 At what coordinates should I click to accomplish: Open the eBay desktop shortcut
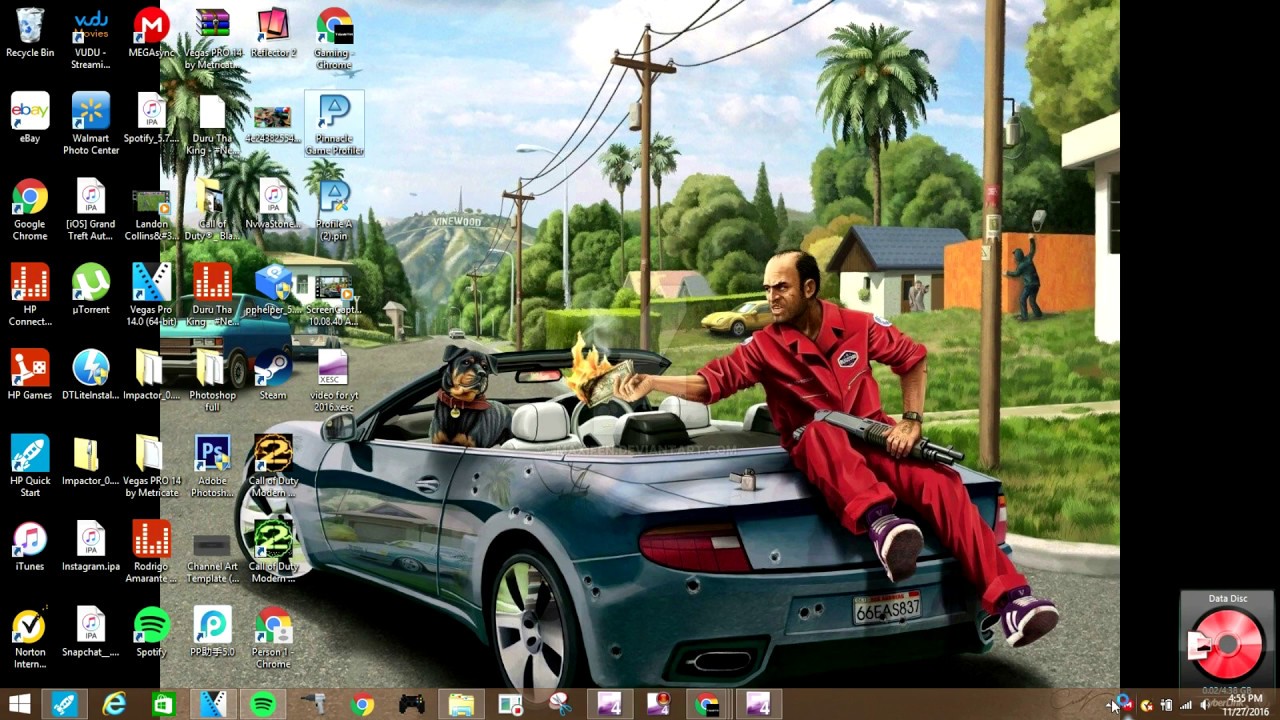(30, 119)
